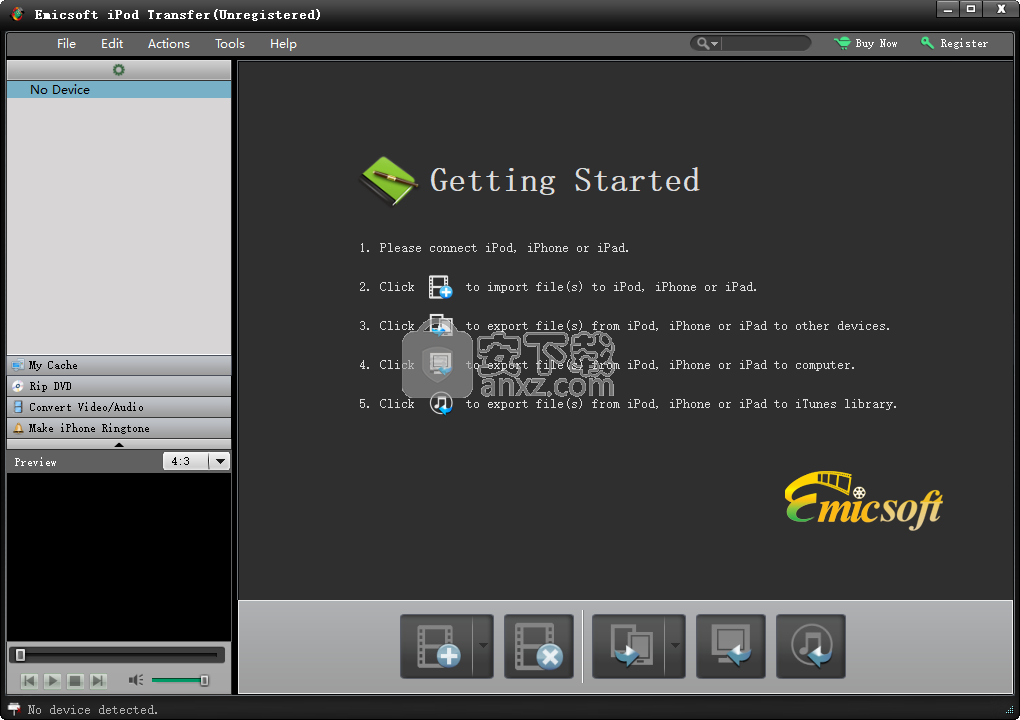This screenshot has width=1020, height=720.
Task: Expand the export to devices dropdown arrow
Action: click(675, 646)
